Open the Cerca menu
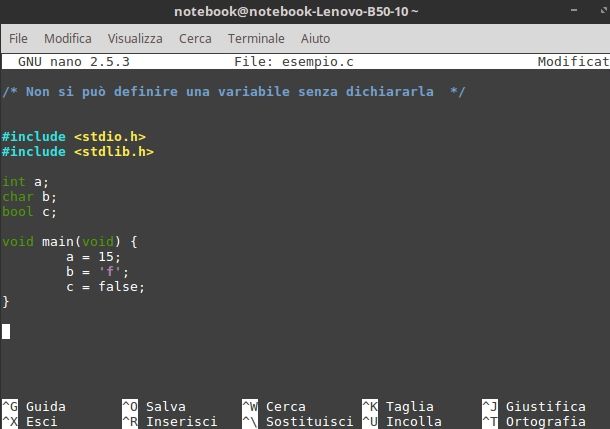610x429 pixels. pyautogui.click(x=195, y=39)
